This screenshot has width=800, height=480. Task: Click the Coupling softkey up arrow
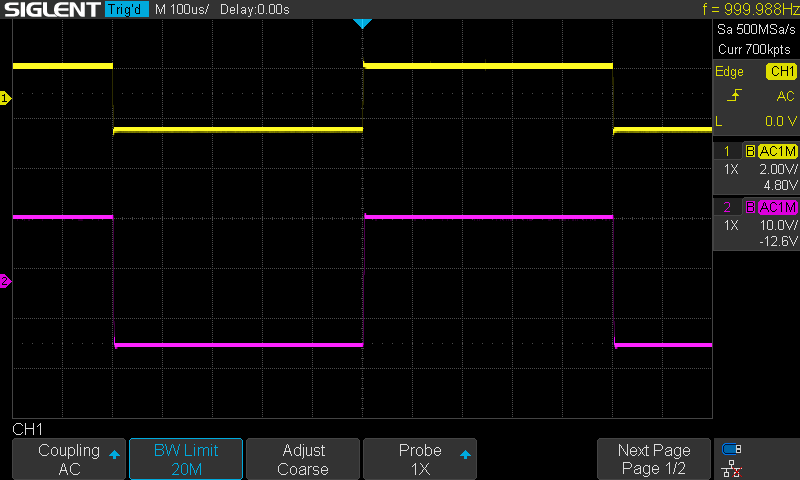coord(114,454)
